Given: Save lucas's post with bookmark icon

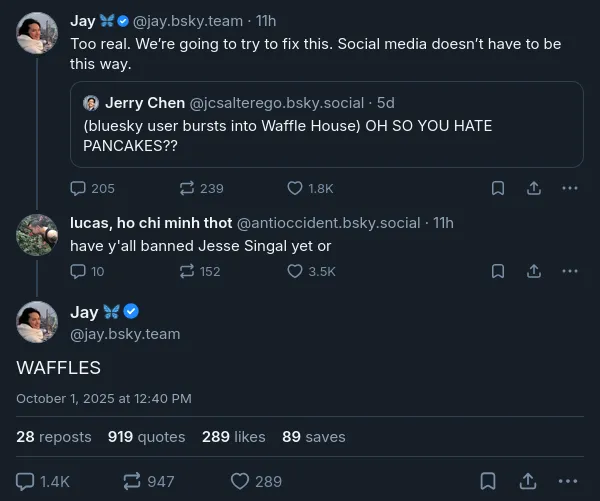Looking at the screenshot, I should [x=498, y=271].
